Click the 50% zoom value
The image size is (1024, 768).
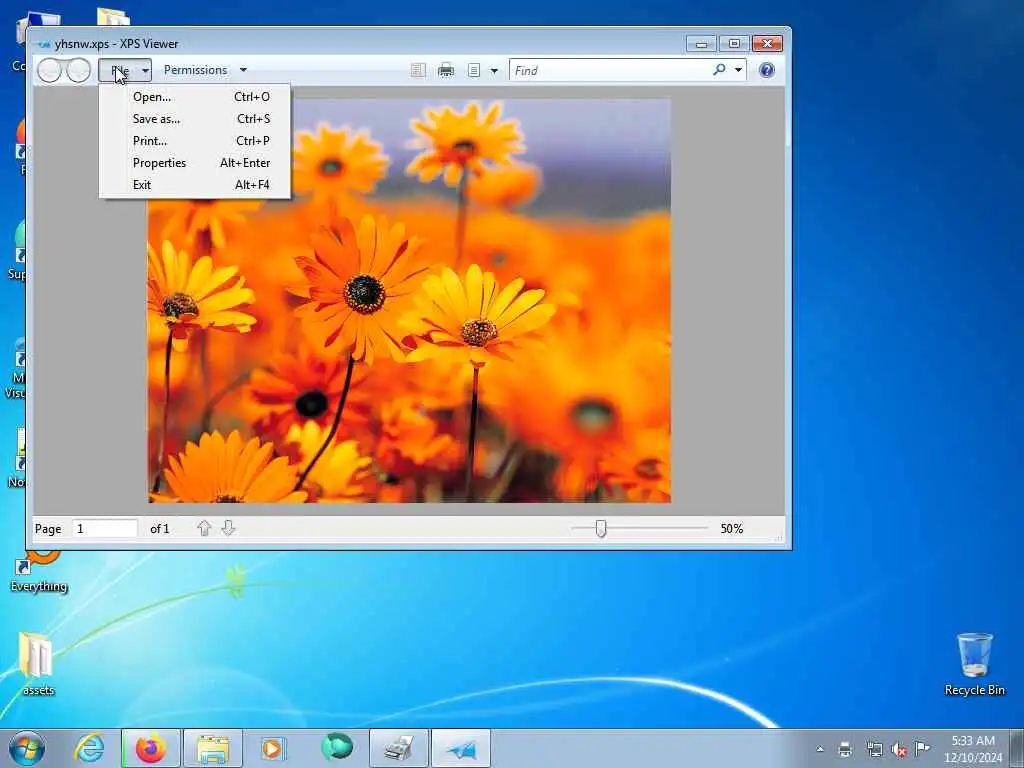tap(731, 528)
